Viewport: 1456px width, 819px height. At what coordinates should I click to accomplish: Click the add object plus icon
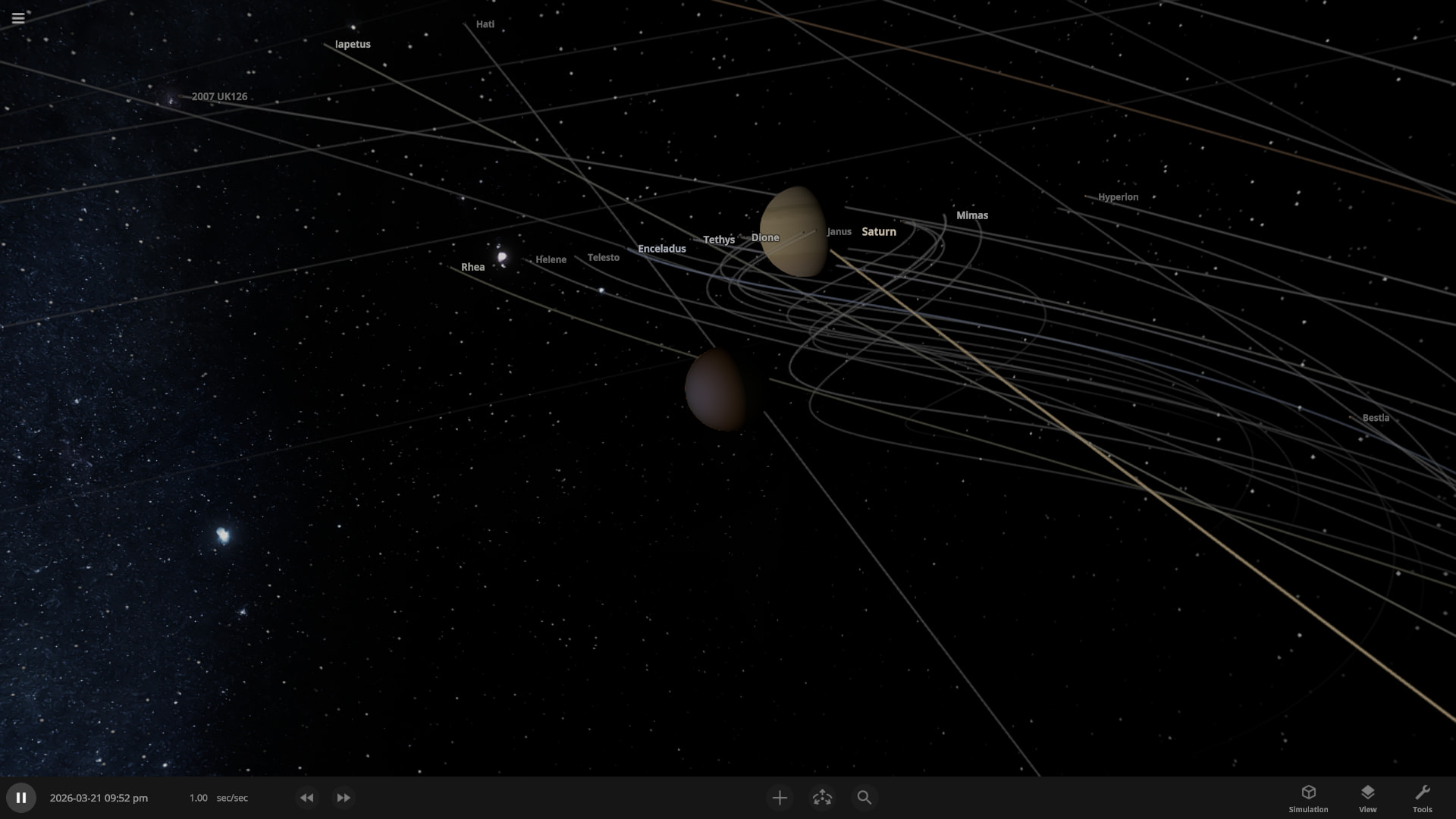point(780,798)
